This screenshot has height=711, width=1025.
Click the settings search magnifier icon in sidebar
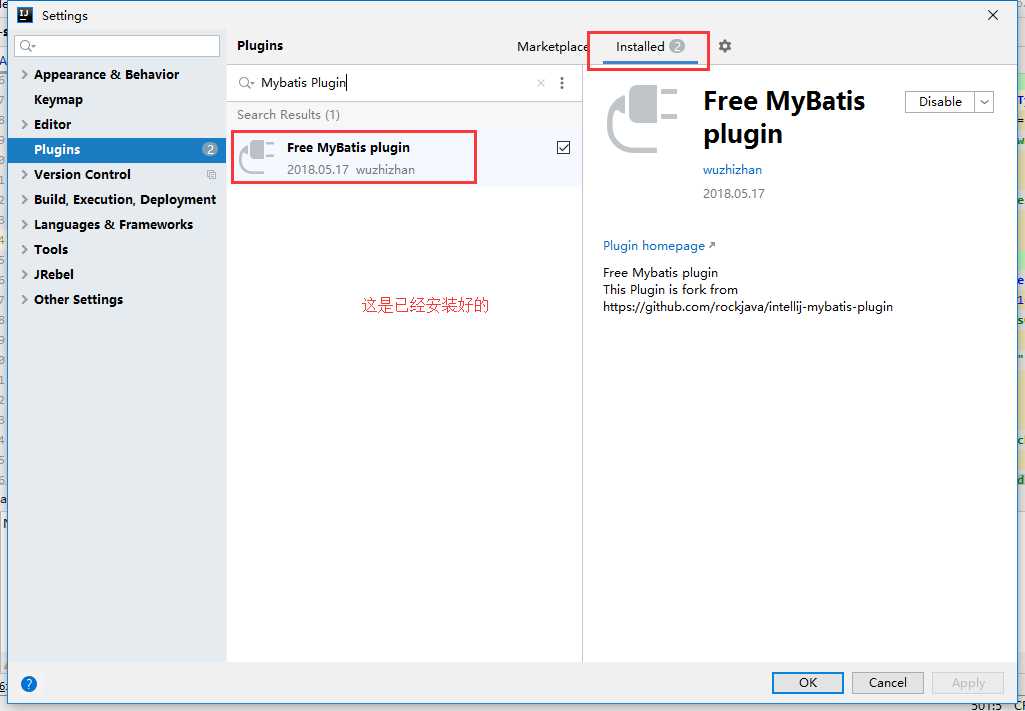pyautogui.click(x=27, y=46)
